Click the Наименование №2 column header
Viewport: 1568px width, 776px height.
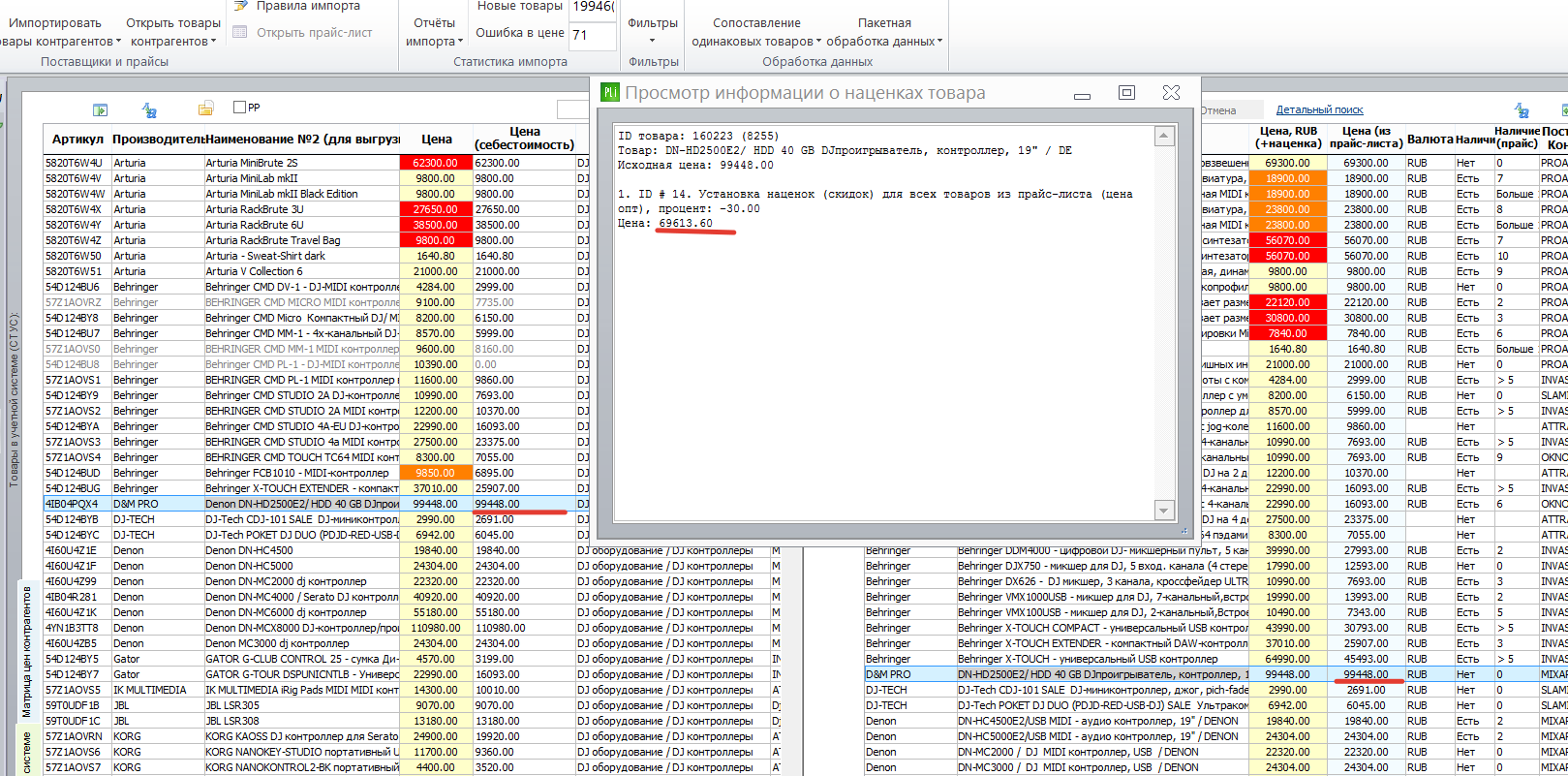coord(302,139)
